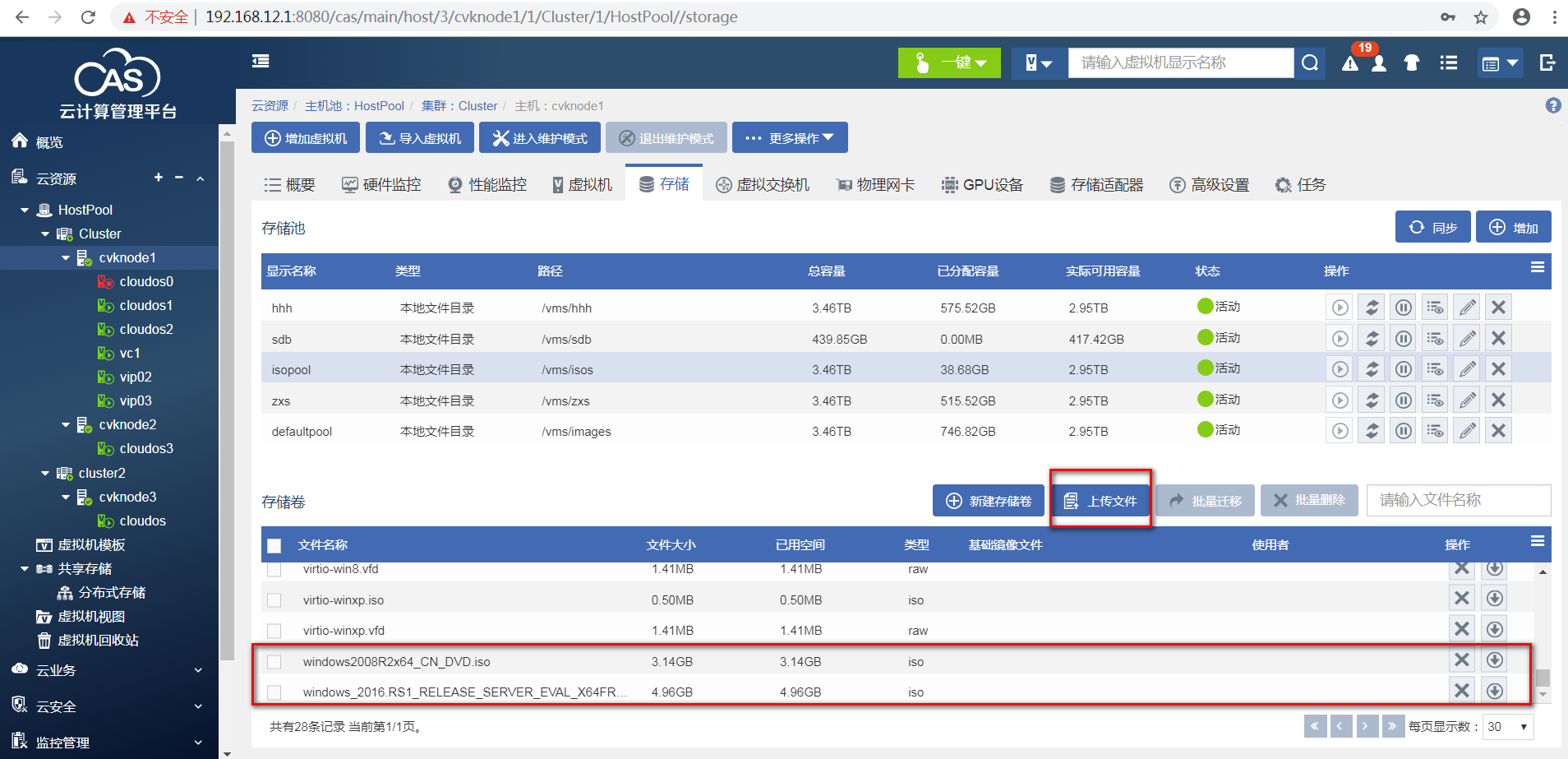Open the page size dropdown showing 30

(x=1508, y=727)
